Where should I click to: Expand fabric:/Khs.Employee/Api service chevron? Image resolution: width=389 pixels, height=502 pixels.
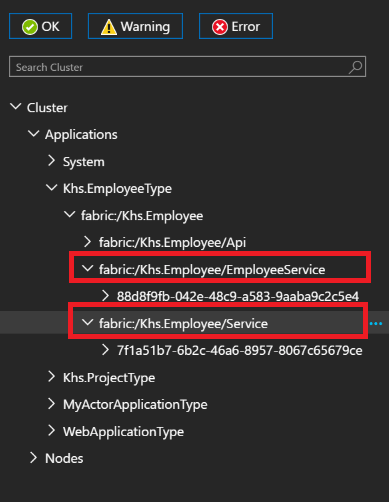(x=87, y=242)
